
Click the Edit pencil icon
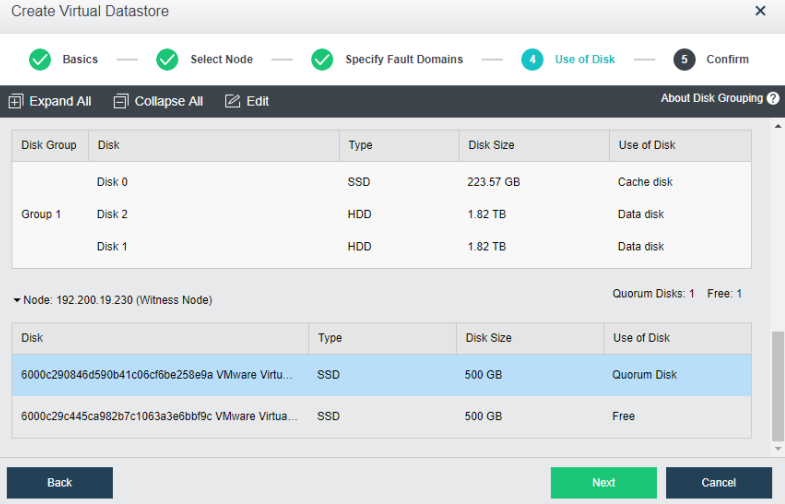(232, 101)
